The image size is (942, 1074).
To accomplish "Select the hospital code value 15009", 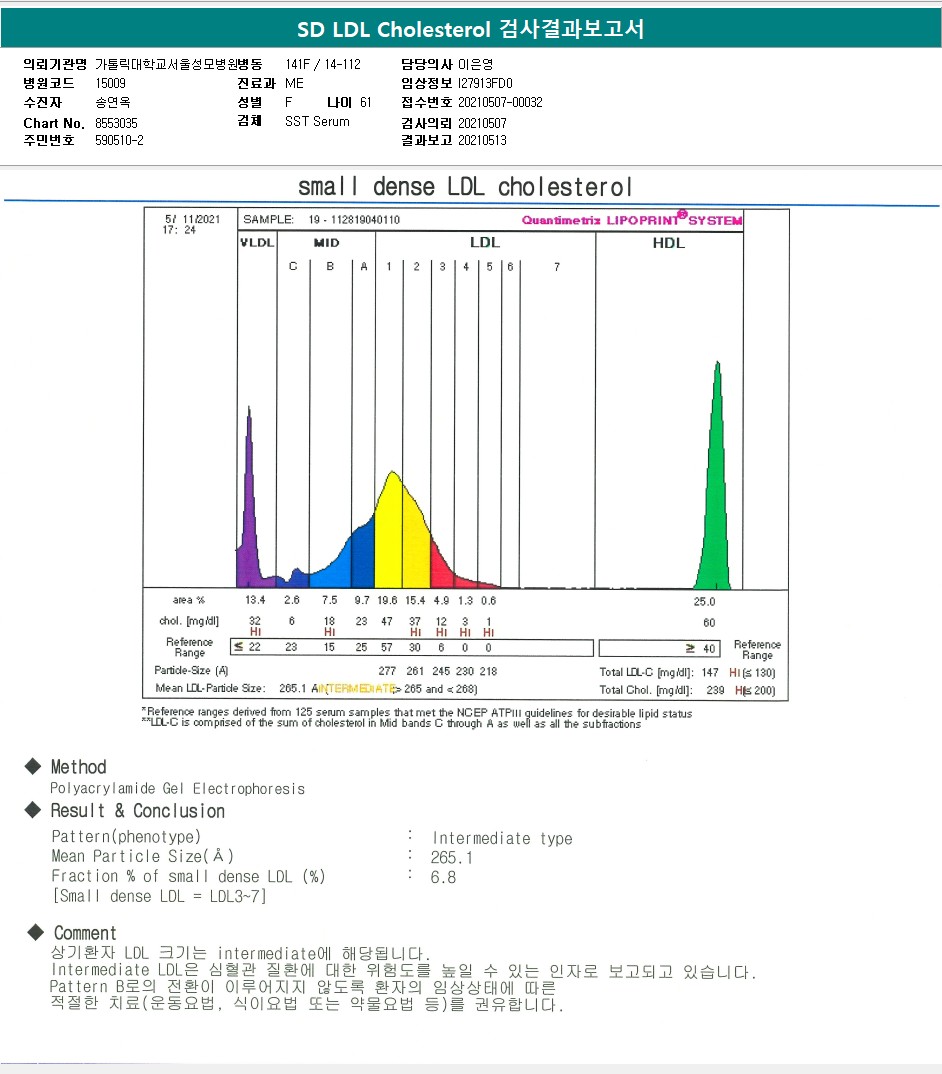I will tap(110, 84).
